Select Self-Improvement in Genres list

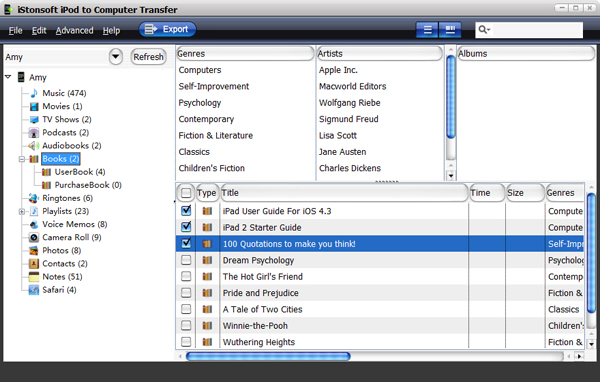pos(214,87)
